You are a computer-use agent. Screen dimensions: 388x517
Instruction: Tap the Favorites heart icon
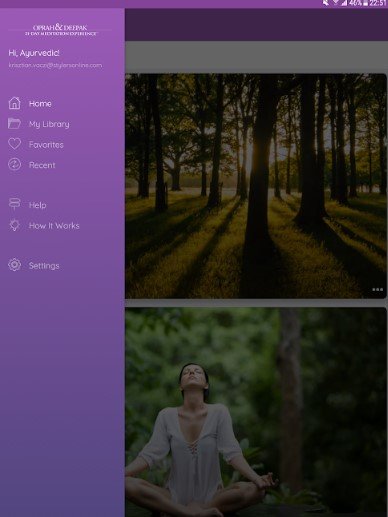click(x=14, y=144)
